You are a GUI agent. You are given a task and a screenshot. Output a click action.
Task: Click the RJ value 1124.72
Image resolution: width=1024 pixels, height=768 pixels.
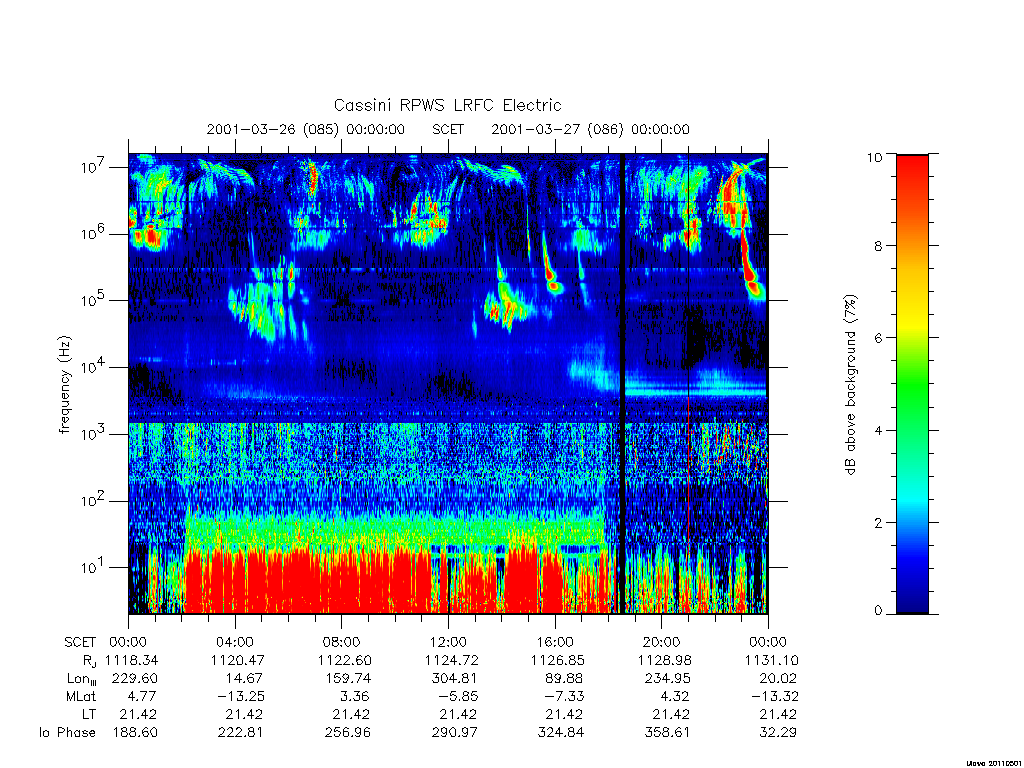(x=451, y=660)
